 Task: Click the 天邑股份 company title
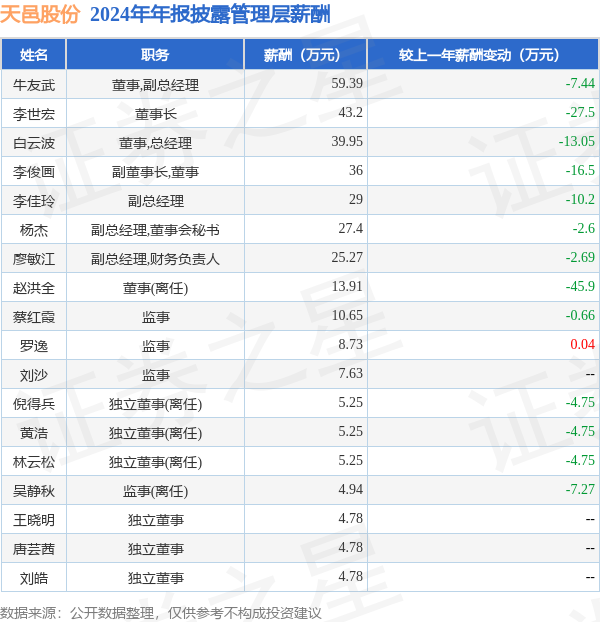coord(40,14)
